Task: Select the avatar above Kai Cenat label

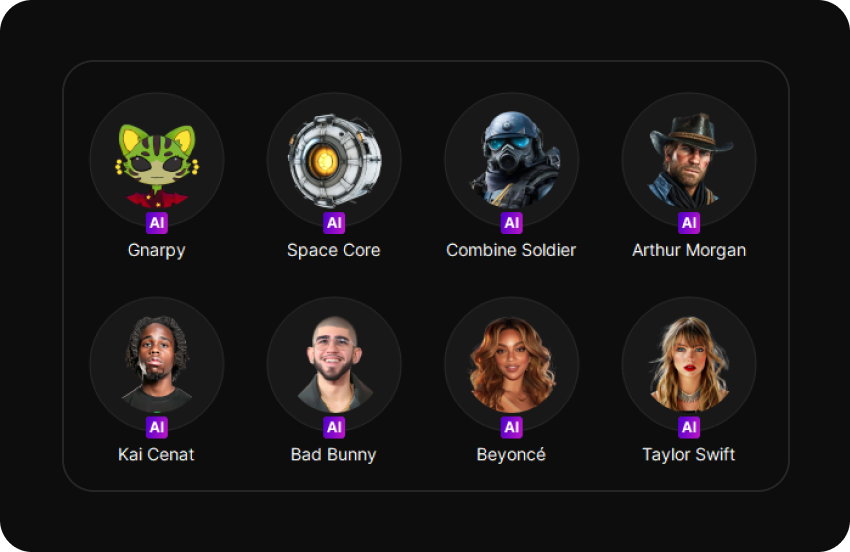Action: (157, 364)
